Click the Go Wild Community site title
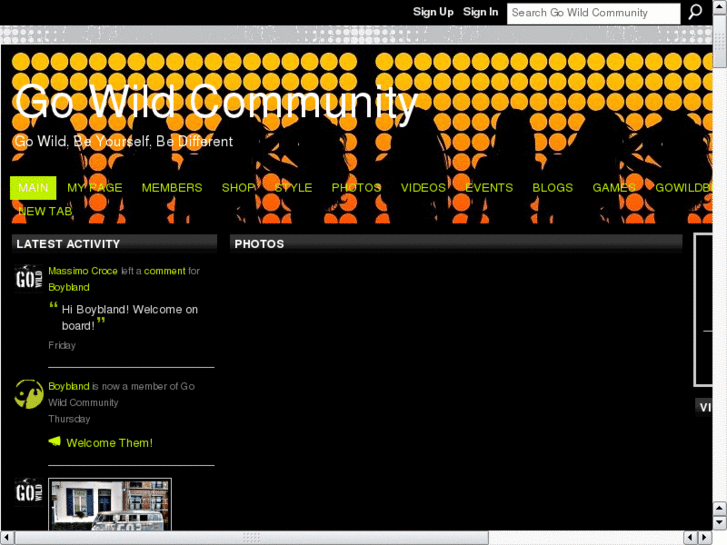The image size is (727, 545). [x=216, y=102]
